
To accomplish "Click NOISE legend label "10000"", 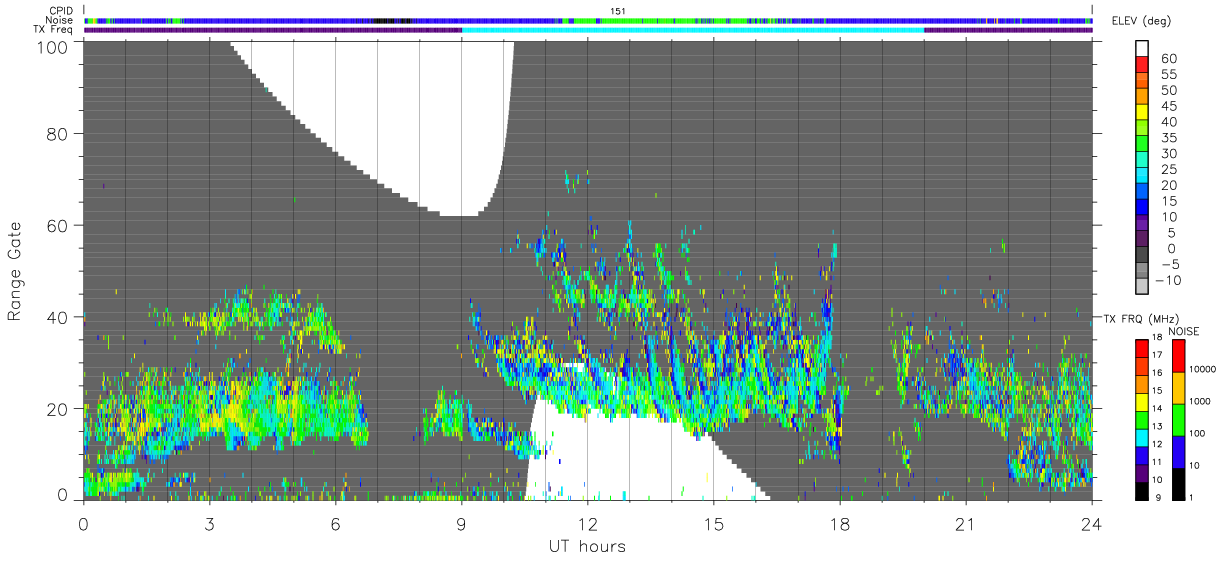I will [x=1204, y=371].
